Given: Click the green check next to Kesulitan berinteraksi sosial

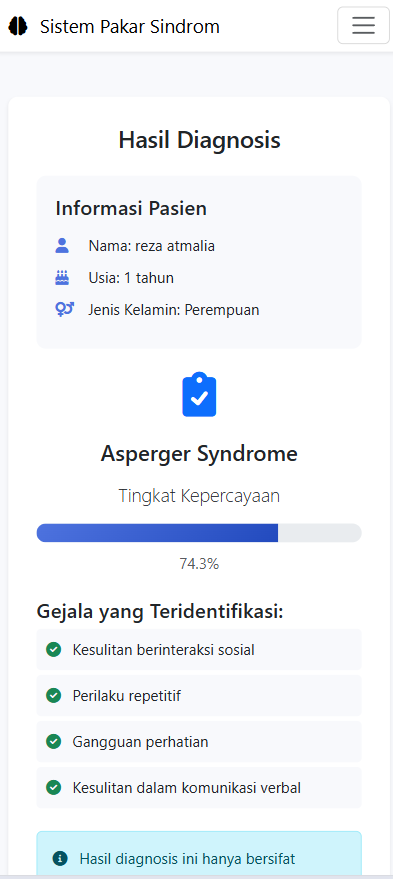Looking at the screenshot, I should [53, 650].
